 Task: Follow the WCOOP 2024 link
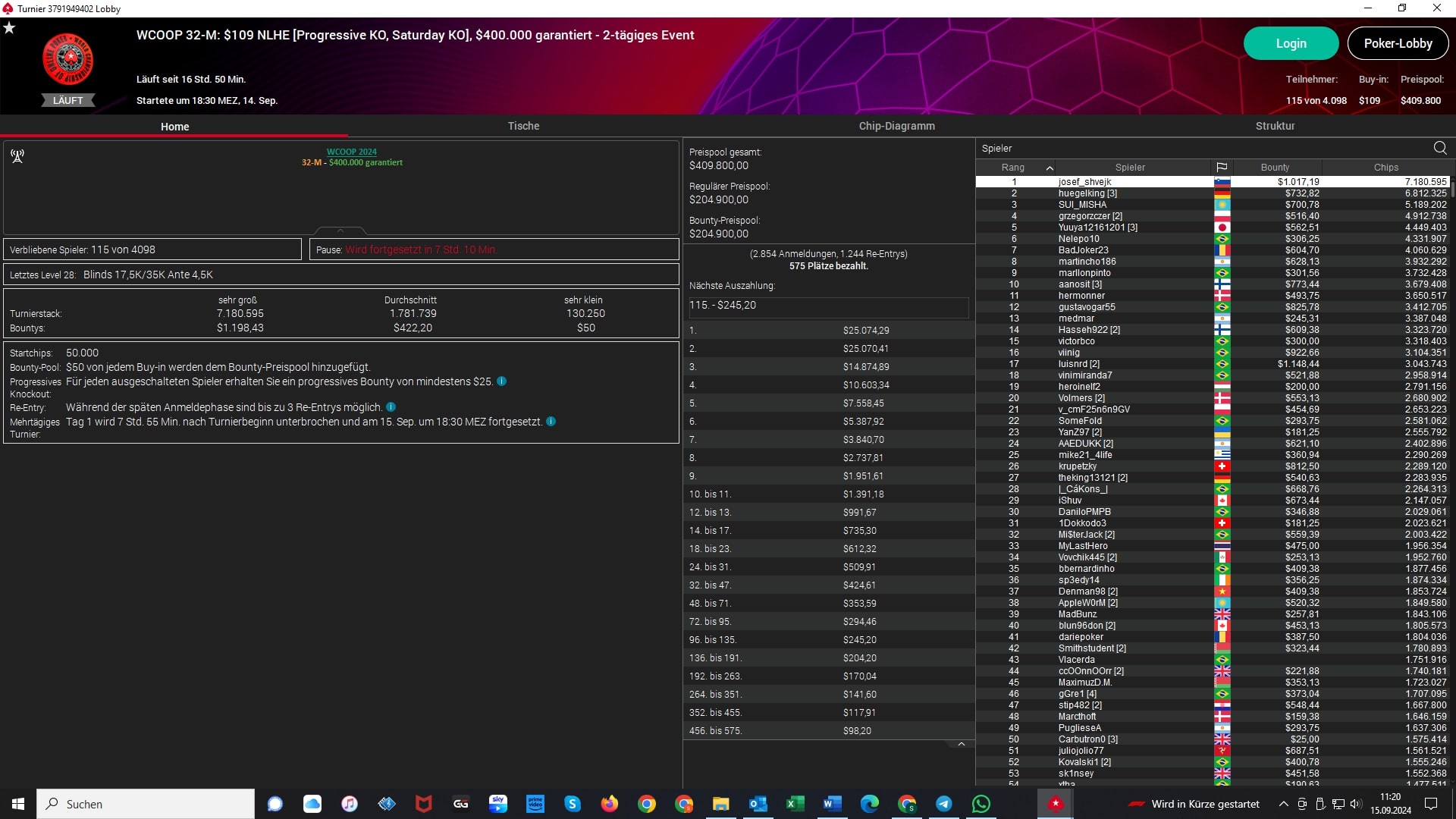(351, 152)
